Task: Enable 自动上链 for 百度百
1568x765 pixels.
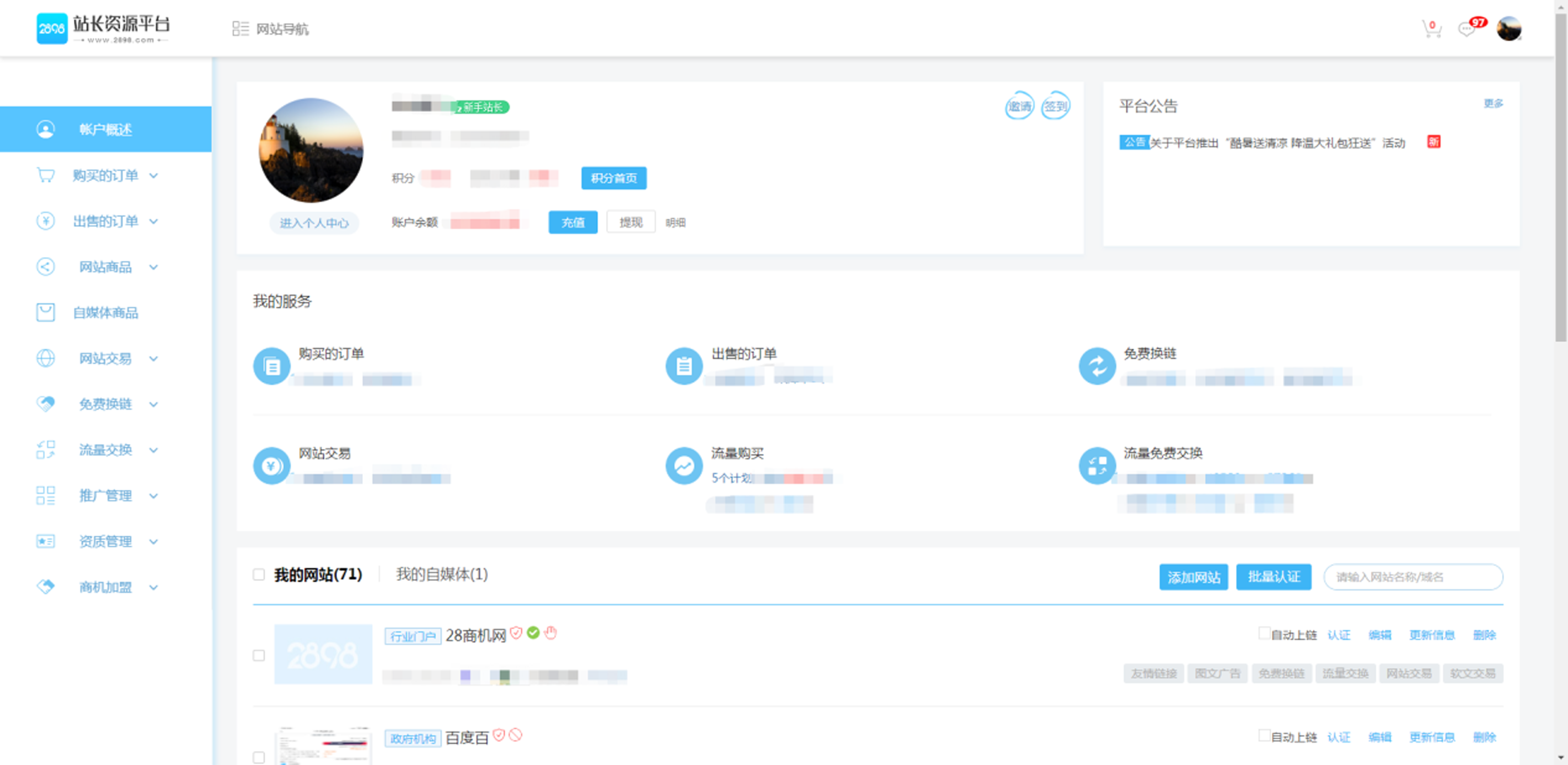Action: pos(1264,735)
